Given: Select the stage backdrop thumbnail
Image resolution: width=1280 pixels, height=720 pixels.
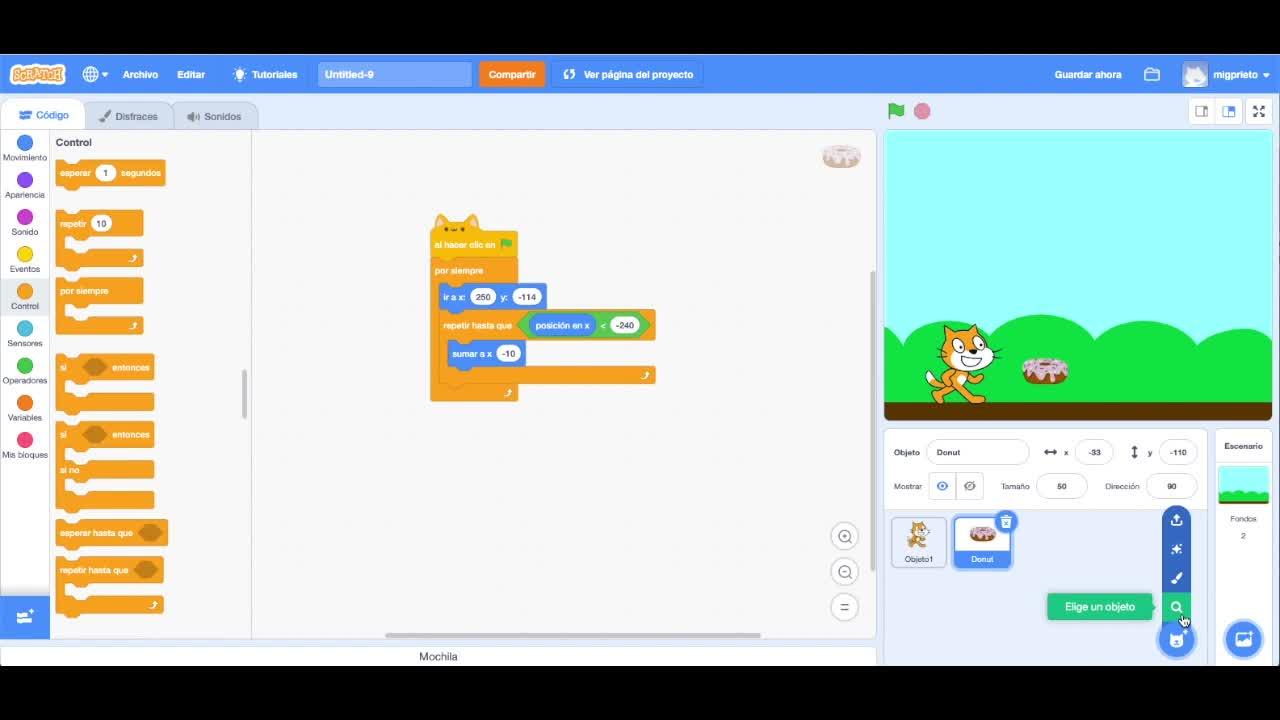Looking at the screenshot, I should [1243, 486].
